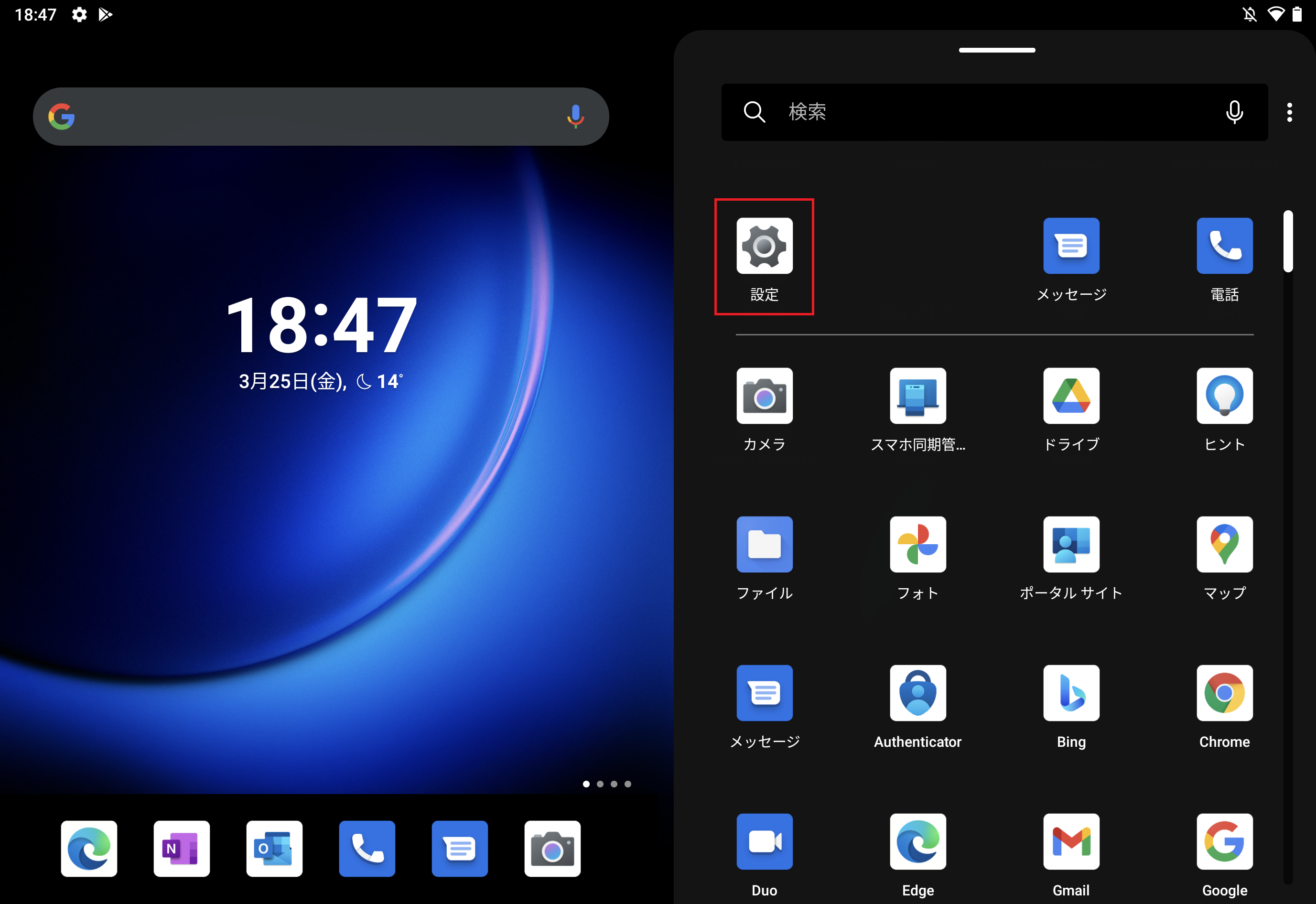This screenshot has height=904, width=1316.
Task: Tap the 18:47 clock widget
Action: (321, 325)
